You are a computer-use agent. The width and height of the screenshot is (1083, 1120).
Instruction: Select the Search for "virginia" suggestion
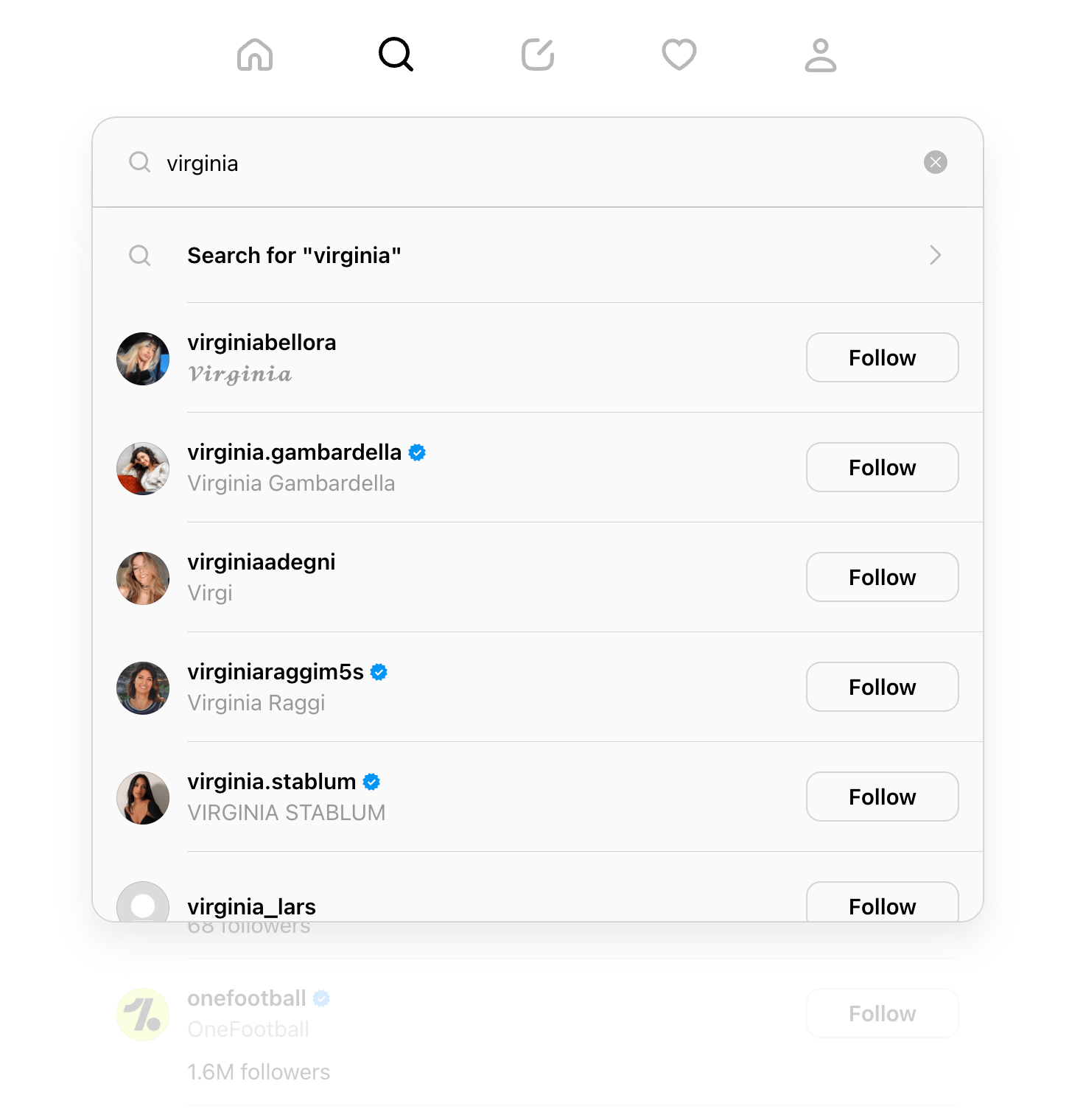coord(294,256)
